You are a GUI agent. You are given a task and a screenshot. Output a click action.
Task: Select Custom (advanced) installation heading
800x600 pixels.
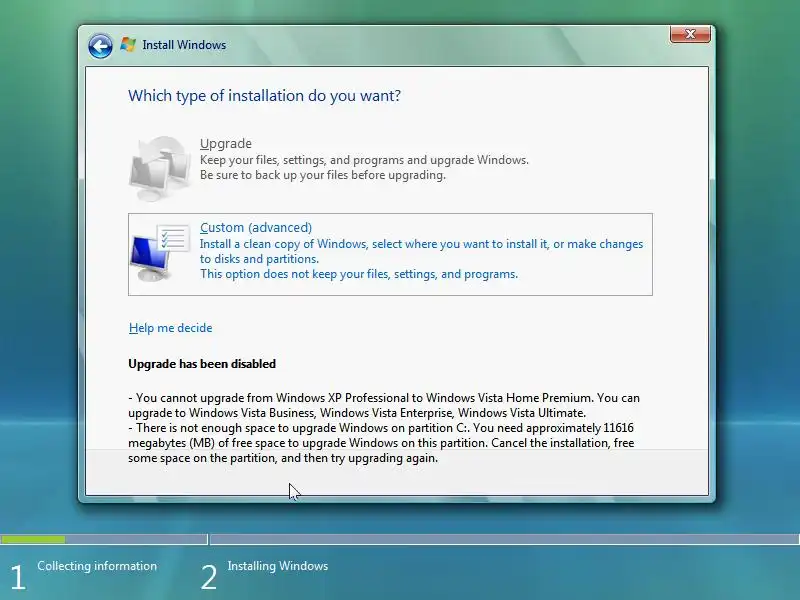coord(256,227)
